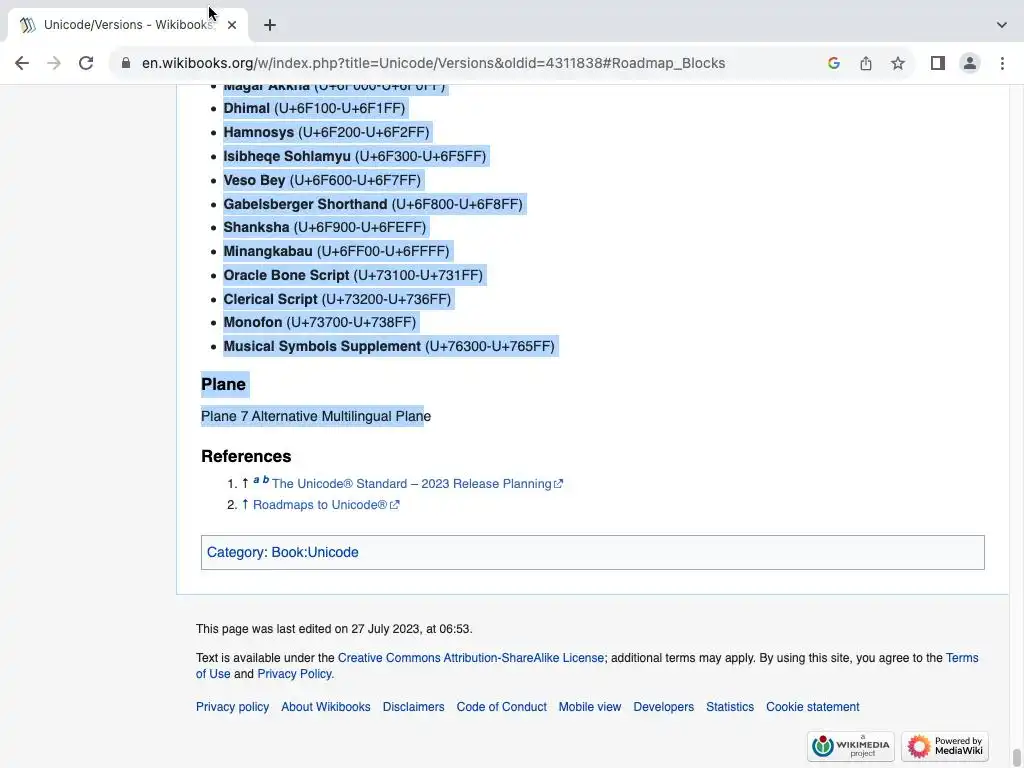View site information lock icon

tap(126, 63)
